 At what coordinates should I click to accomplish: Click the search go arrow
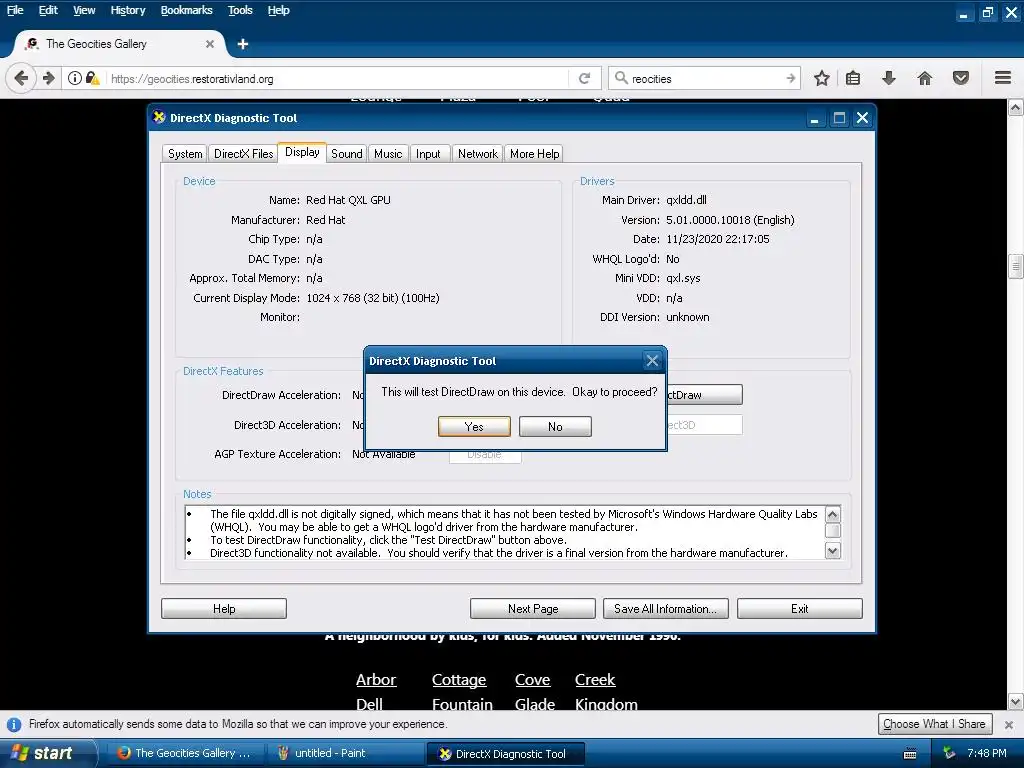pyautogui.click(x=791, y=78)
